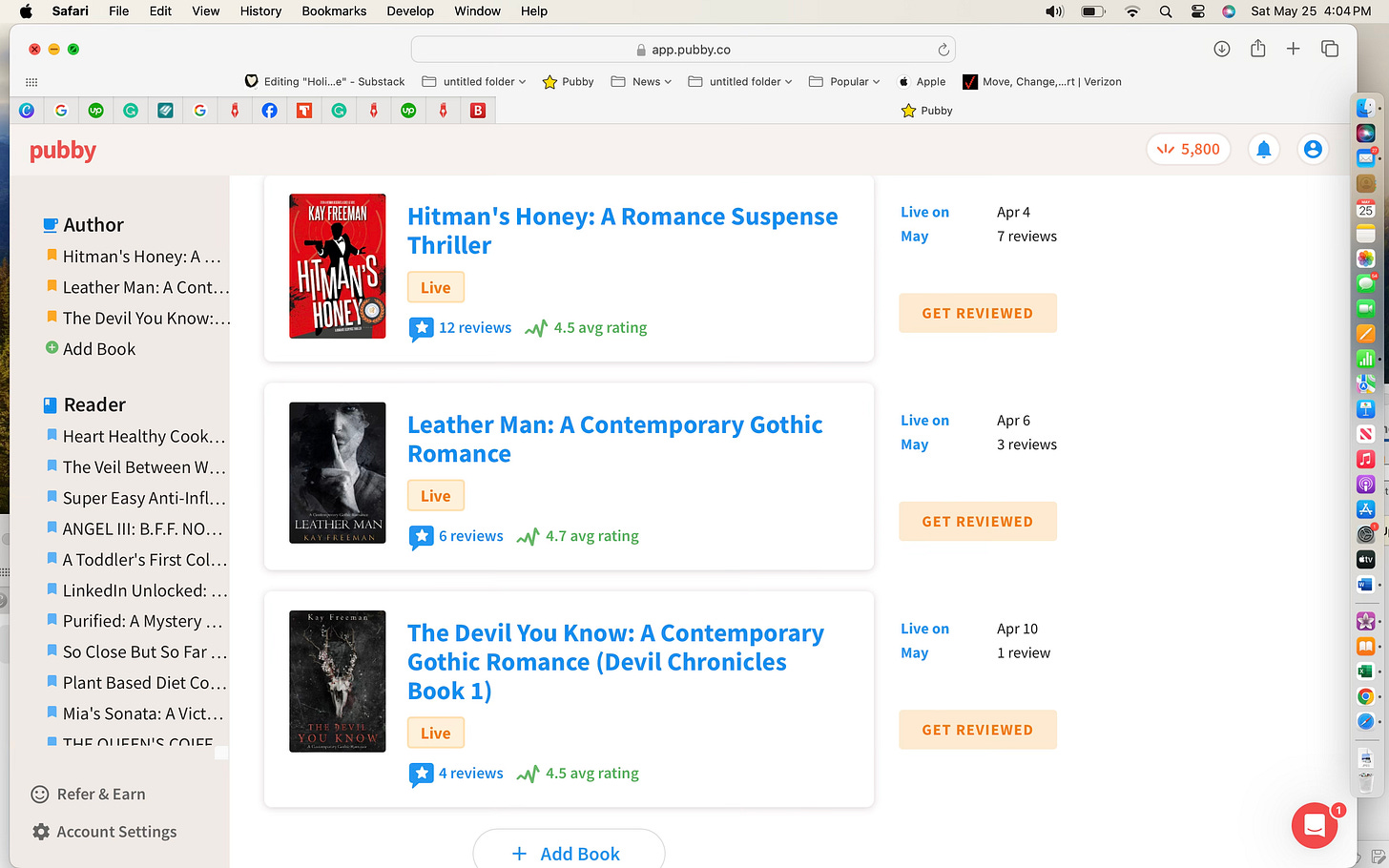Click the Hitman's Honey cover thumbnail
1389x868 pixels.
pyautogui.click(x=338, y=266)
